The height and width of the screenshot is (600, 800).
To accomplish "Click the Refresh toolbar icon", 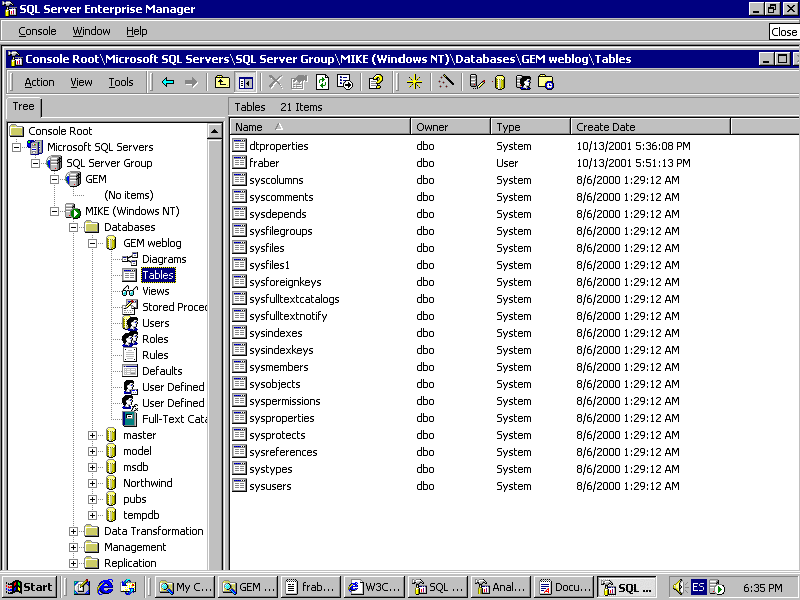I will pos(322,82).
